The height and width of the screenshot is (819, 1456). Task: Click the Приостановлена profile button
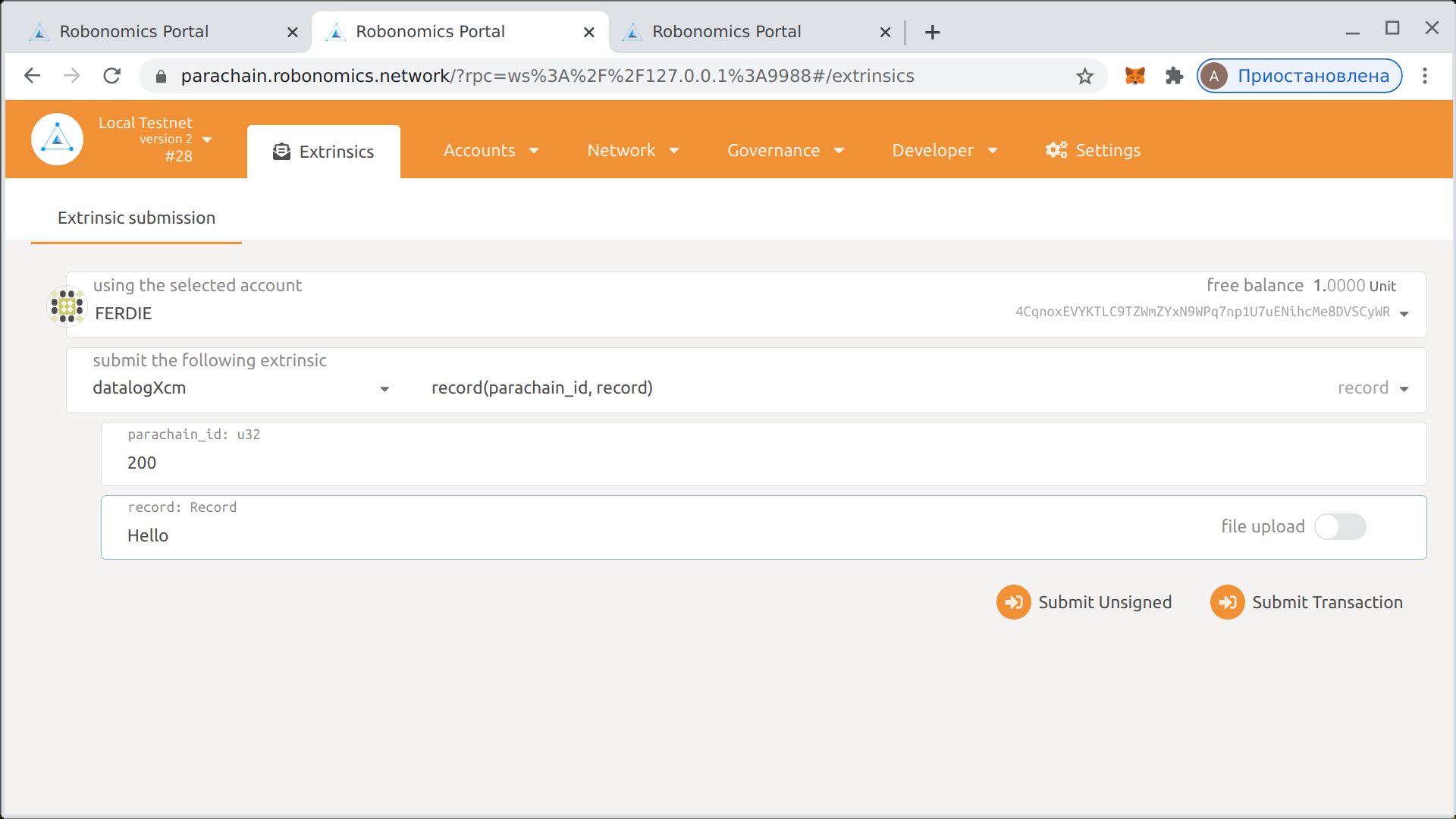[1300, 76]
